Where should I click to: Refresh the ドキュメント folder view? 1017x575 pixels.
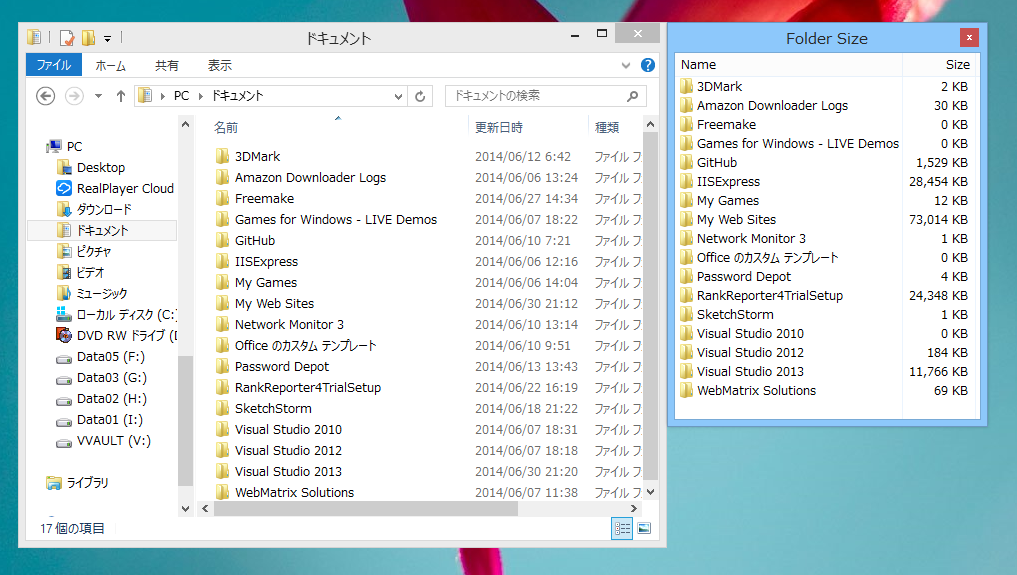(x=420, y=96)
